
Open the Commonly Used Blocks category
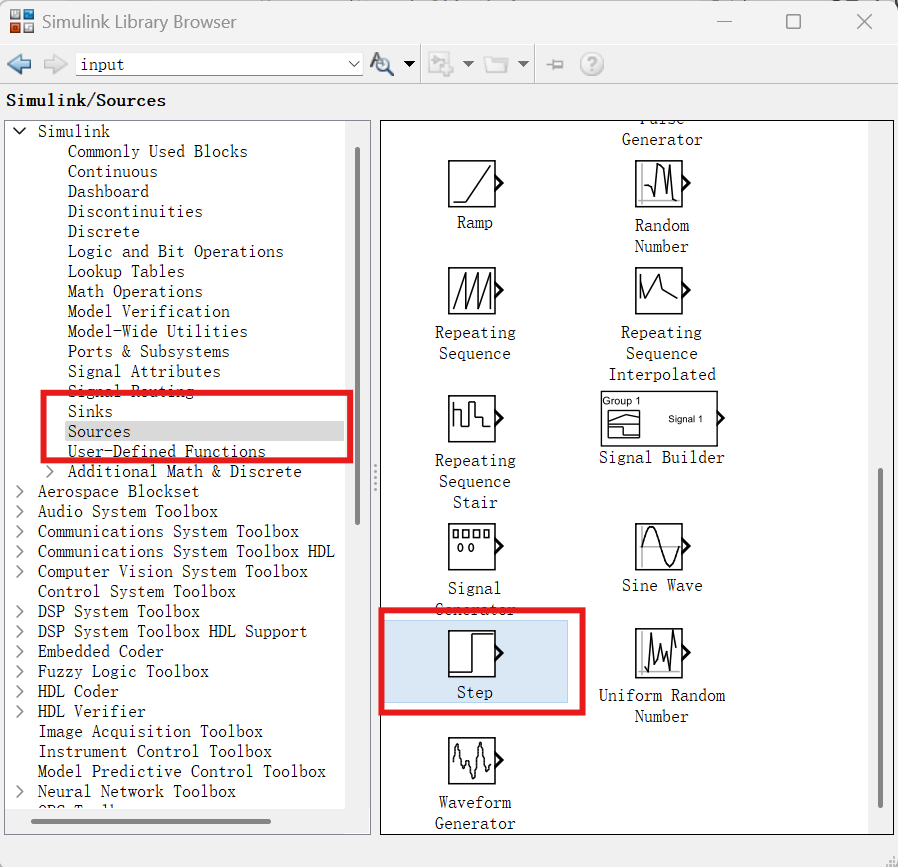(156, 151)
